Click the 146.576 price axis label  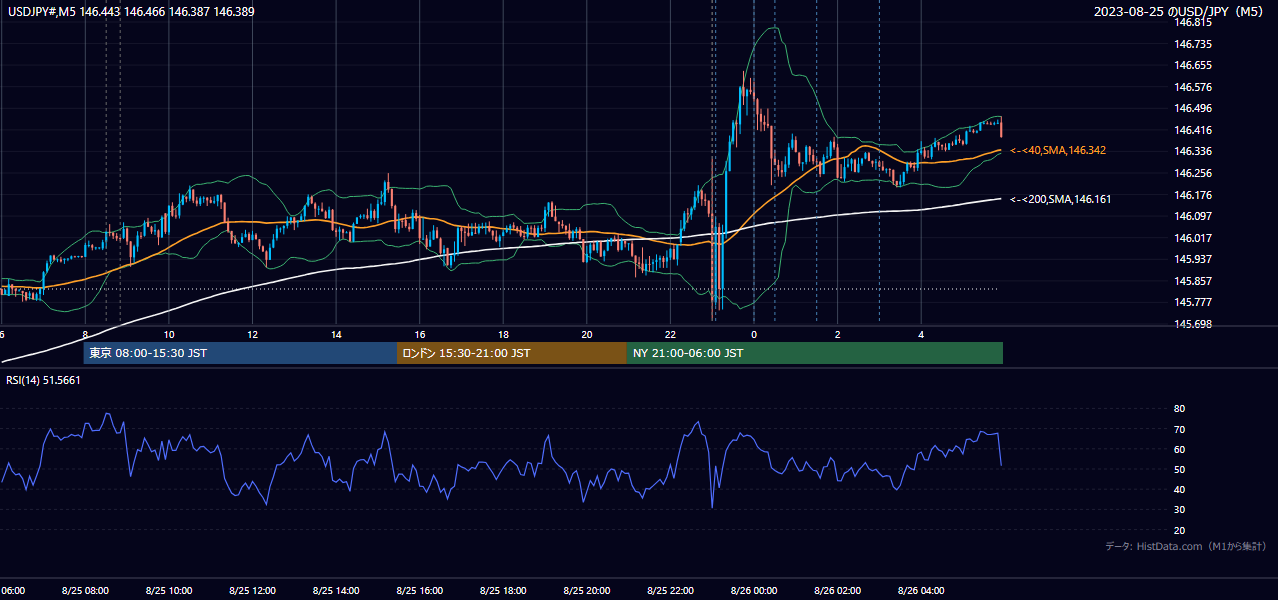point(1194,87)
